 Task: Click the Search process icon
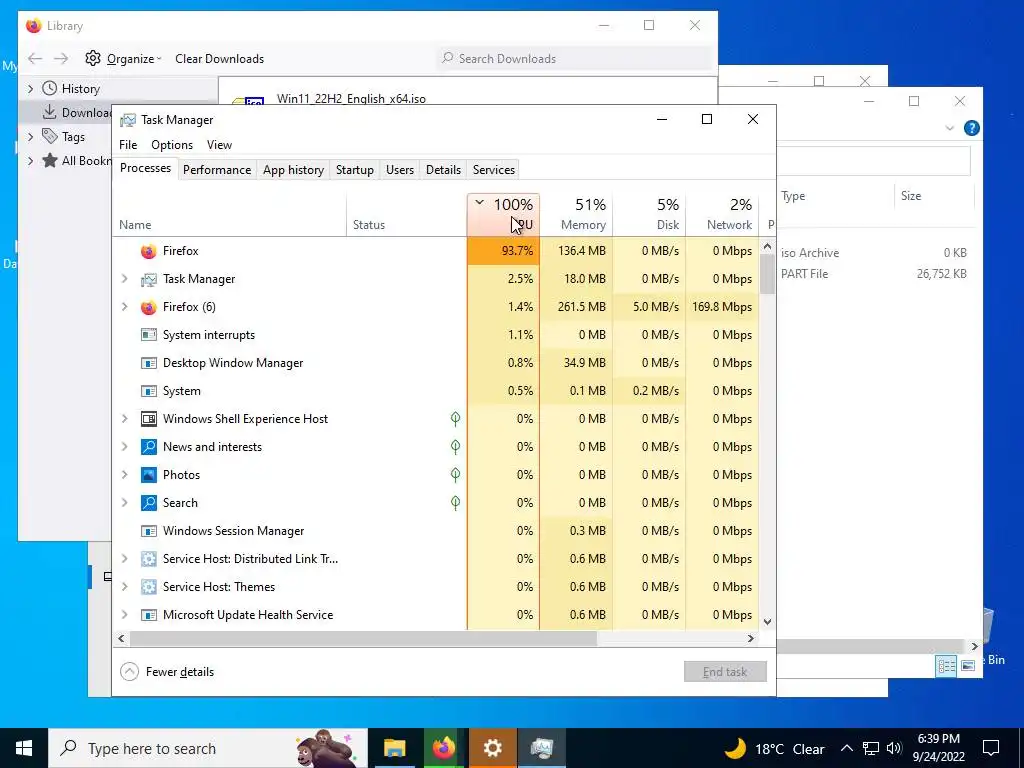(x=149, y=504)
